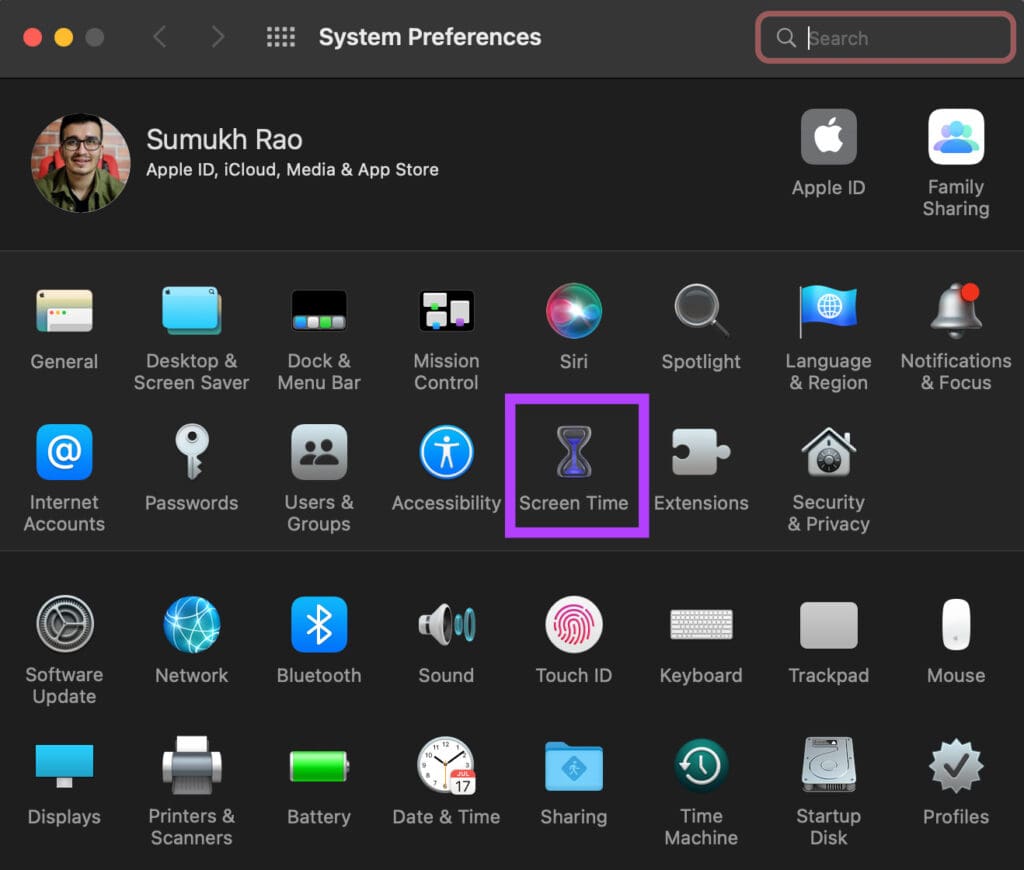Viewport: 1024px width, 870px height.
Task: Click the search magnifier icon
Action: click(x=786, y=37)
